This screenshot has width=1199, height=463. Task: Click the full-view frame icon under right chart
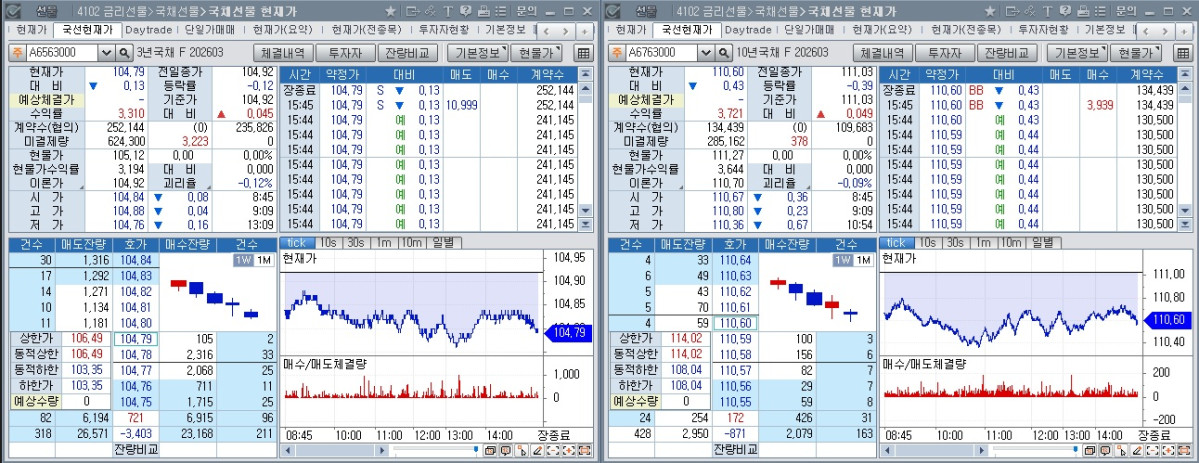(1184, 450)
